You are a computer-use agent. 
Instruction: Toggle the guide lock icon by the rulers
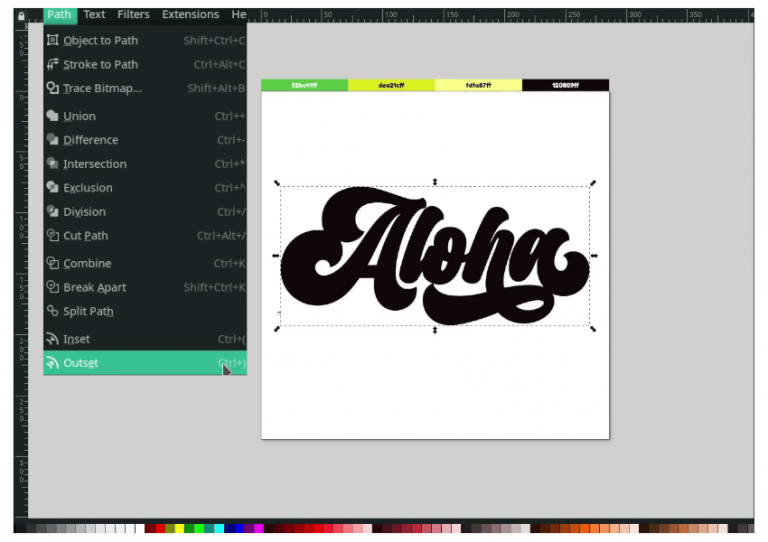21,16
